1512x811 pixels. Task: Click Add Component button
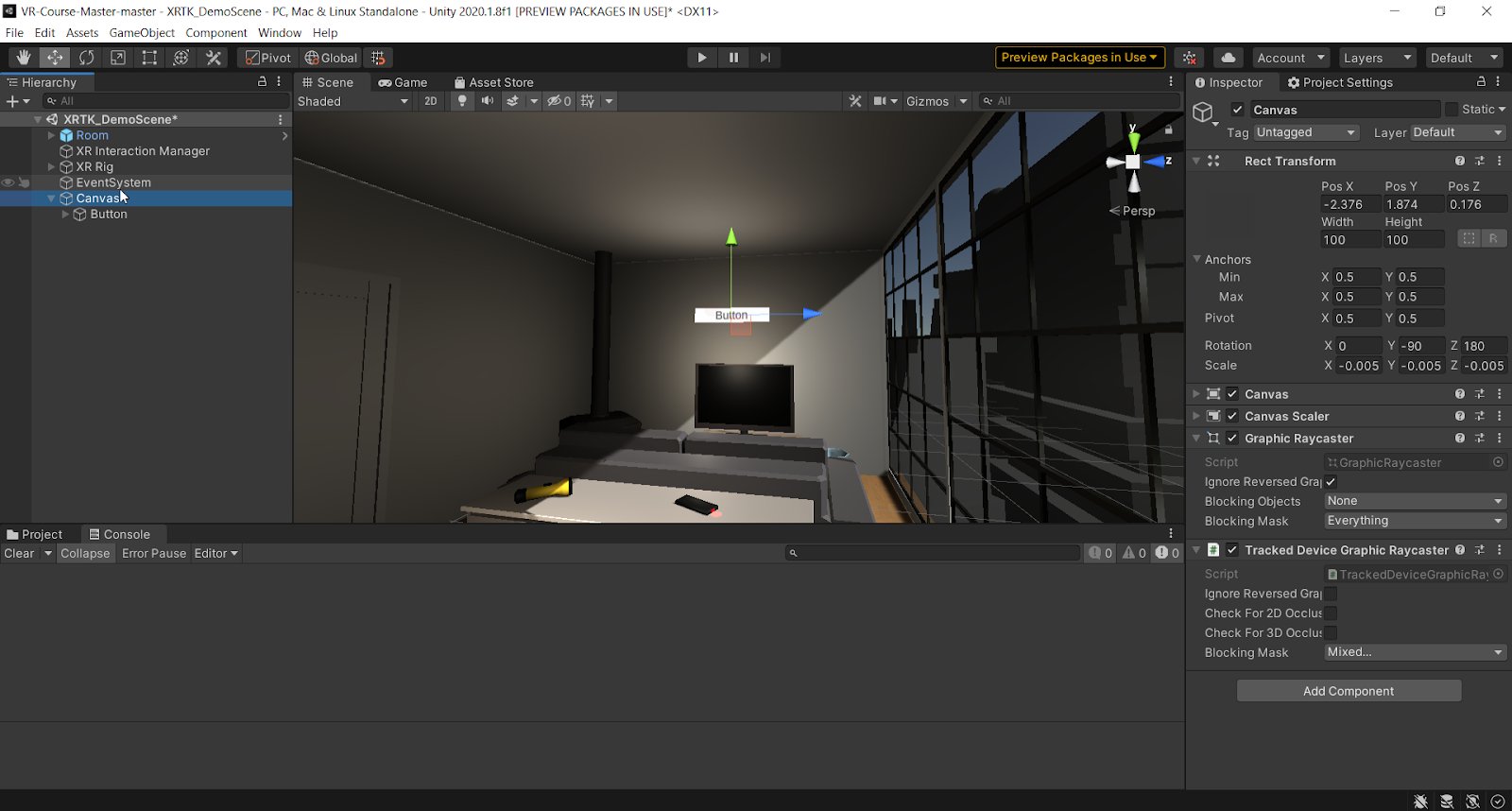point(1349,691)
